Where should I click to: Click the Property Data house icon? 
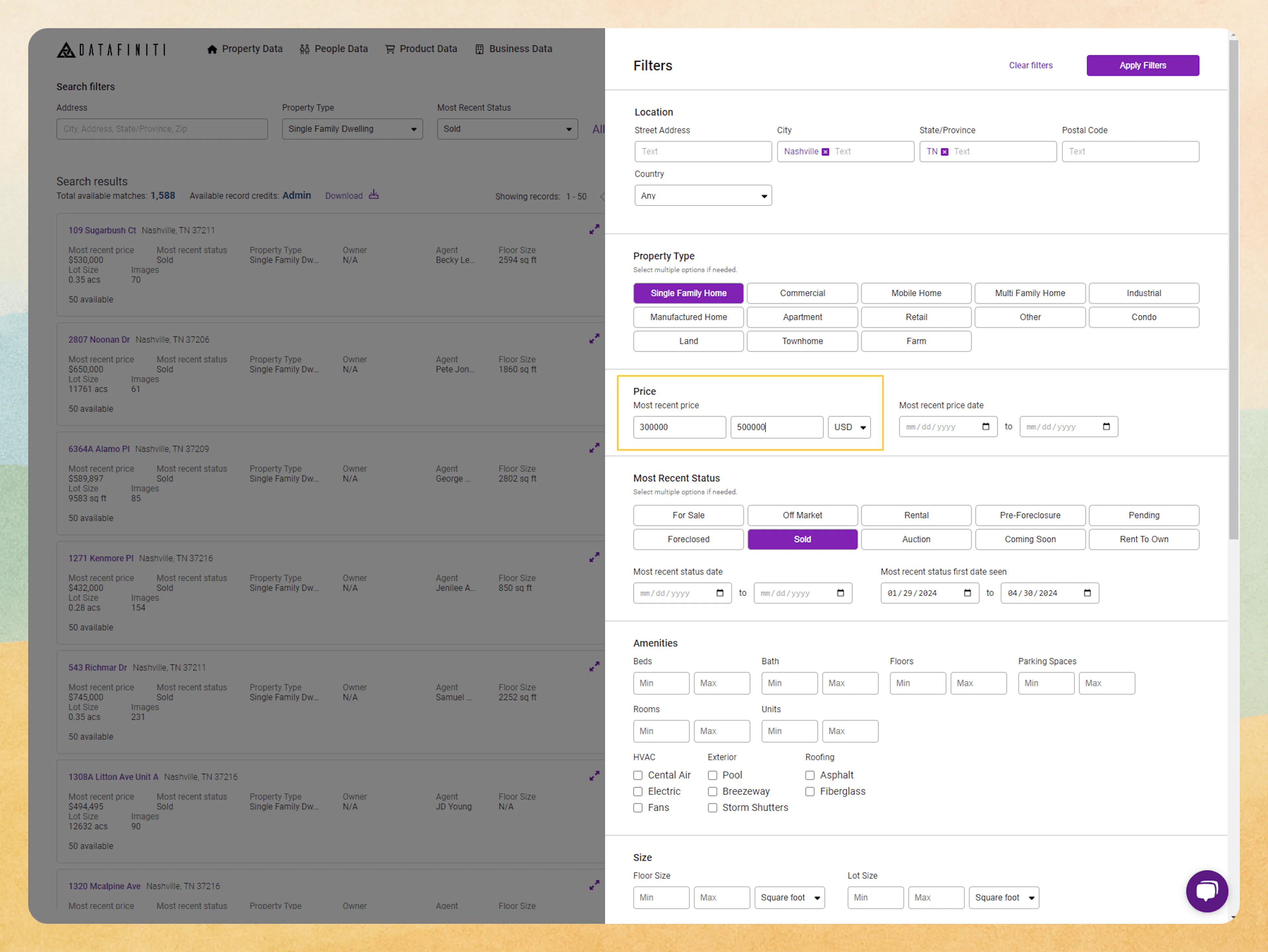(x=213, y=49)
